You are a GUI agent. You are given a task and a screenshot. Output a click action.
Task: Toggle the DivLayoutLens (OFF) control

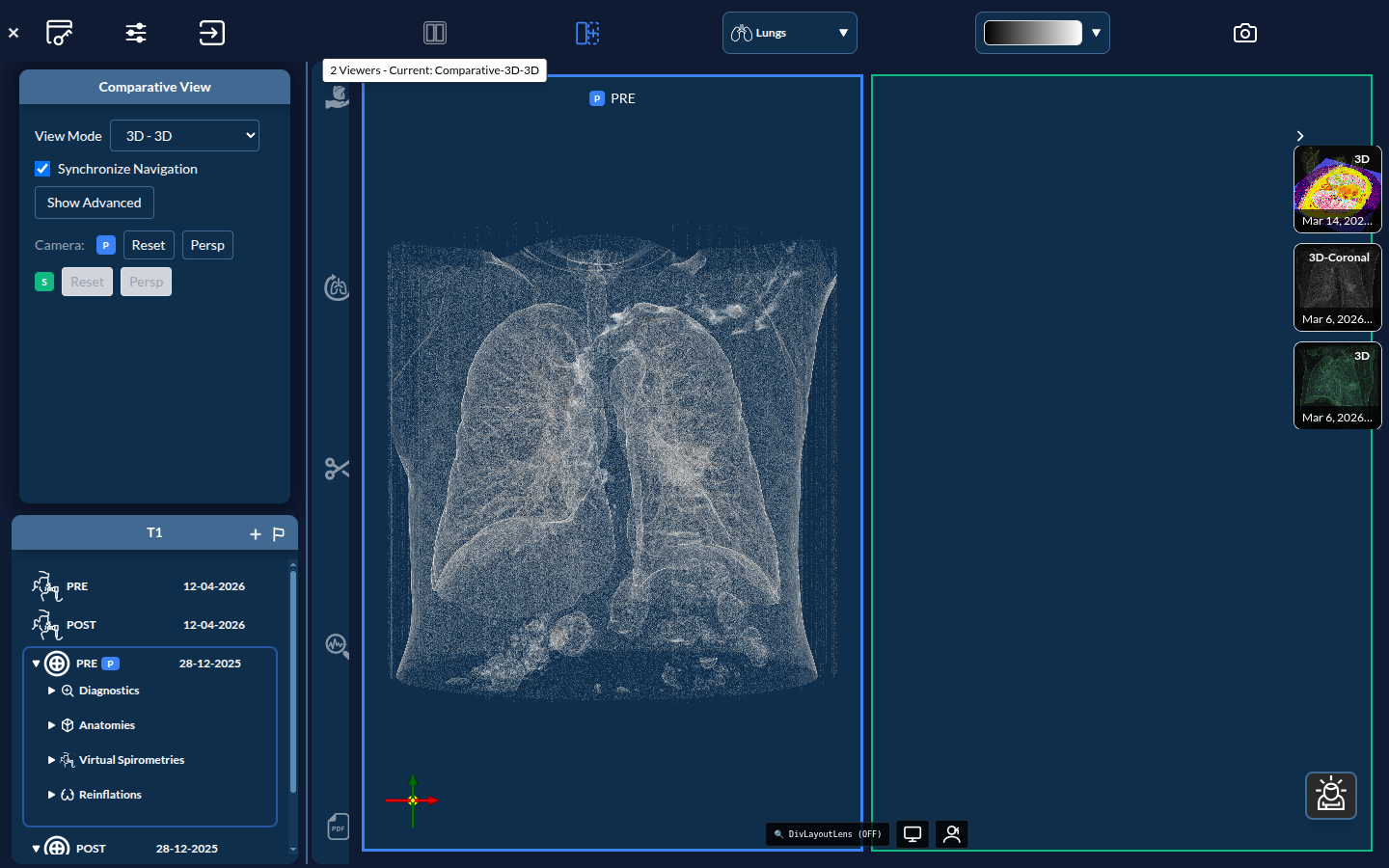829,834
